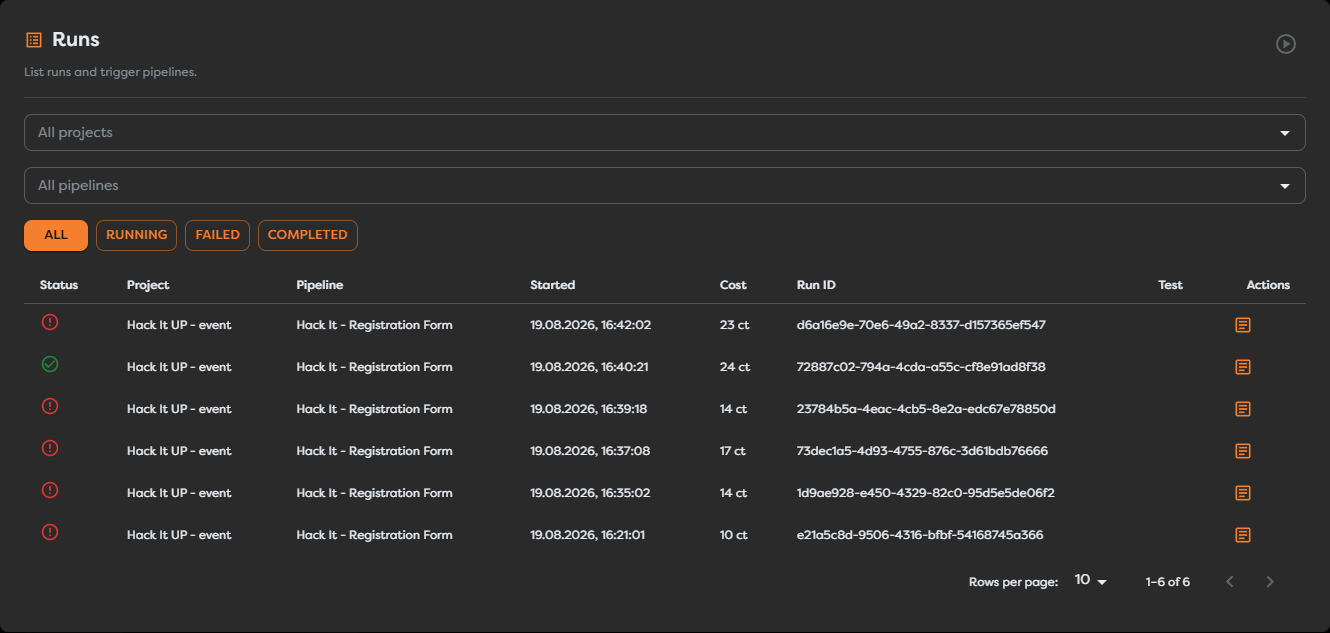Image resolution: width=1330 pixels, height=633 pixels.
Task: Select run ID 23784b5a-4eac-4cb5-8e2a-edc67e78850d
Action: click(926, 409)
